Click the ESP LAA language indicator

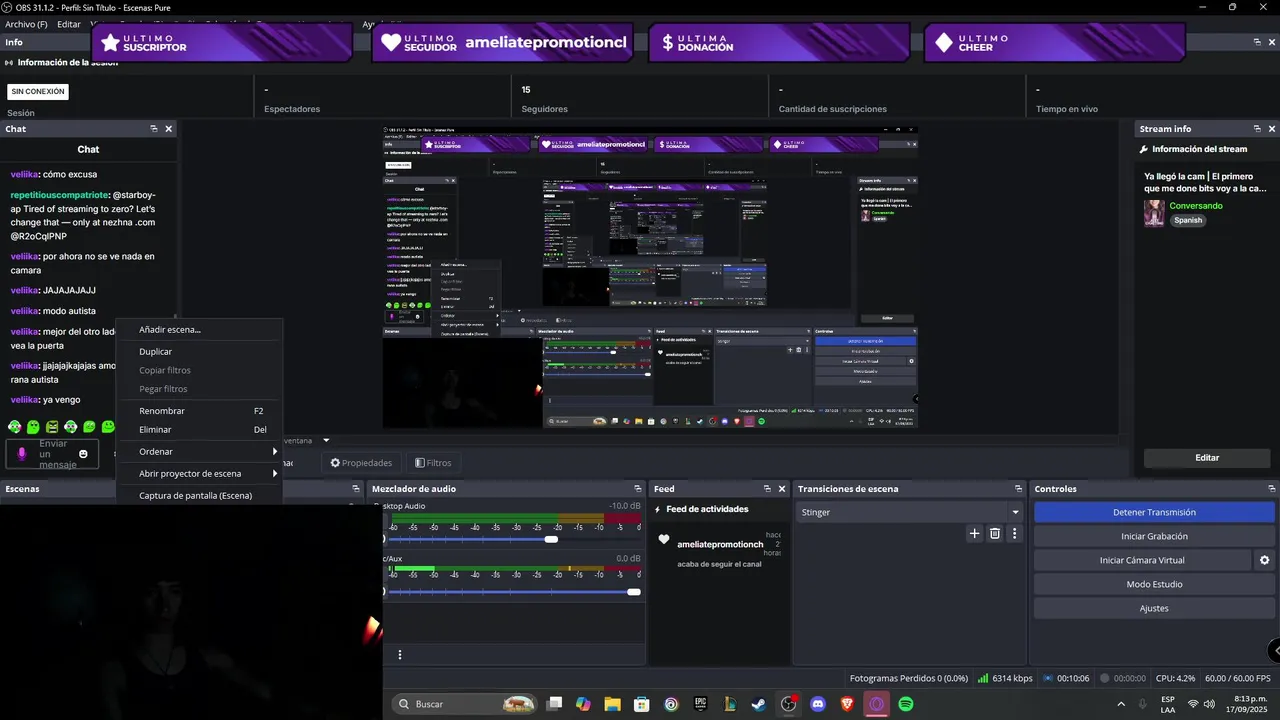click(1168, 704)
